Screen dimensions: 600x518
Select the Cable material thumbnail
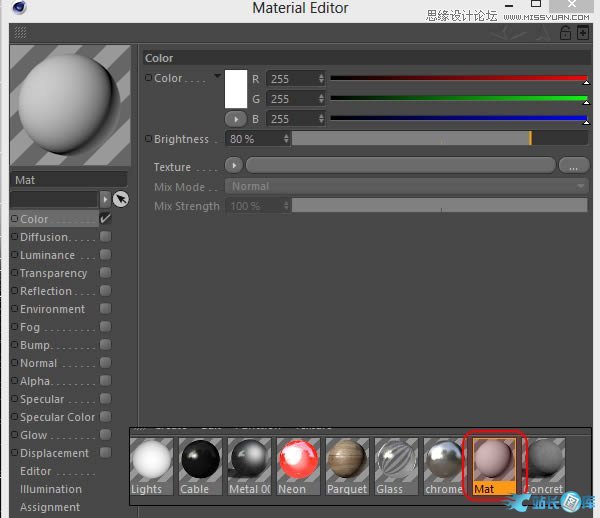point(200,466)
